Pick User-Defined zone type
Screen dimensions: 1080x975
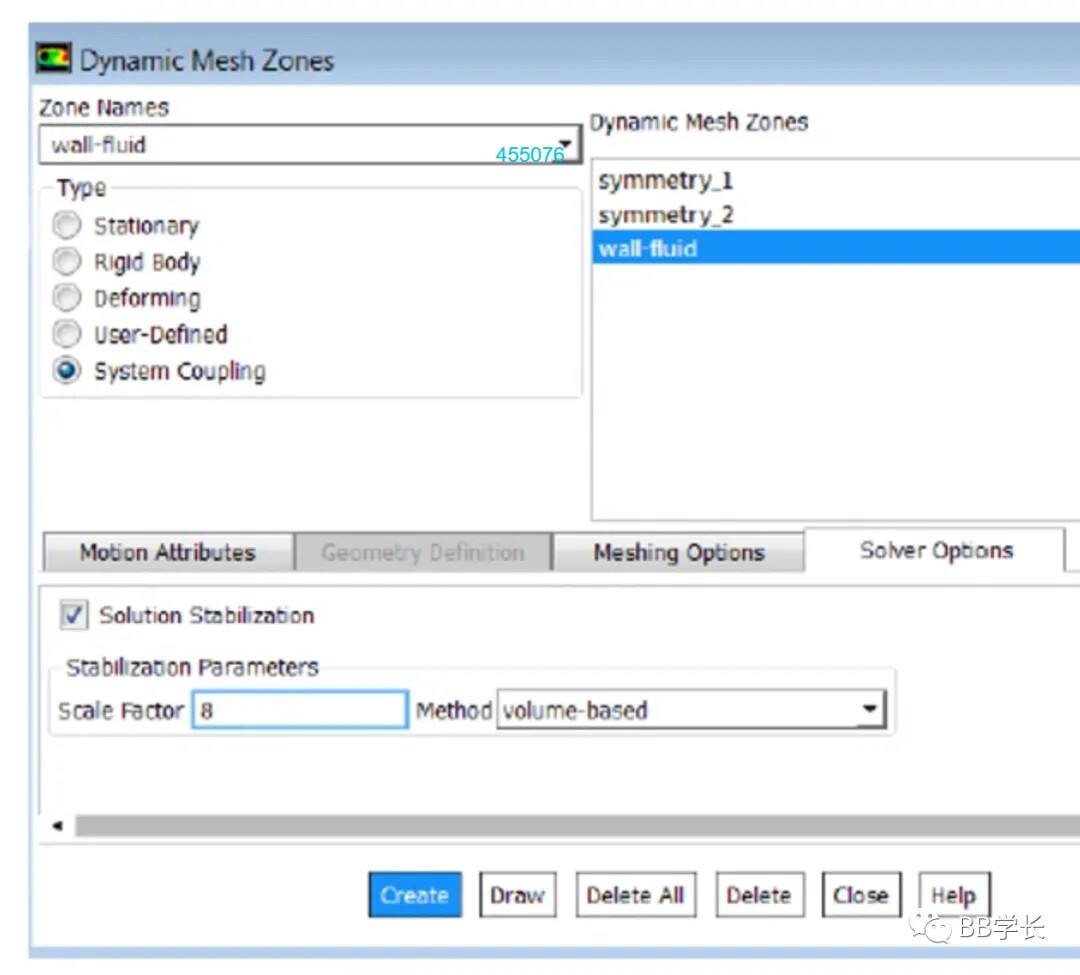click(67, 334)
